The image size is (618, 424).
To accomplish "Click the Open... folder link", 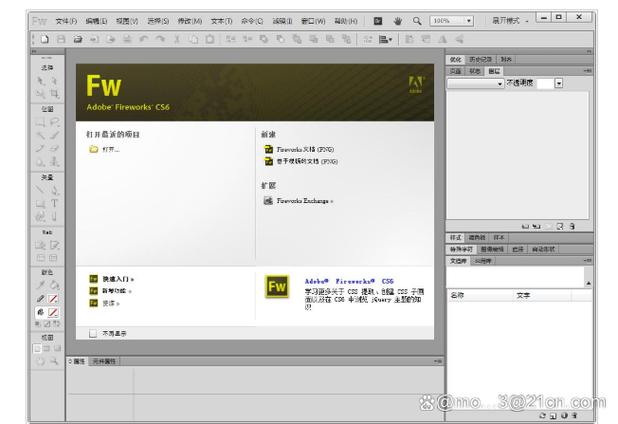I will [104, 150].
